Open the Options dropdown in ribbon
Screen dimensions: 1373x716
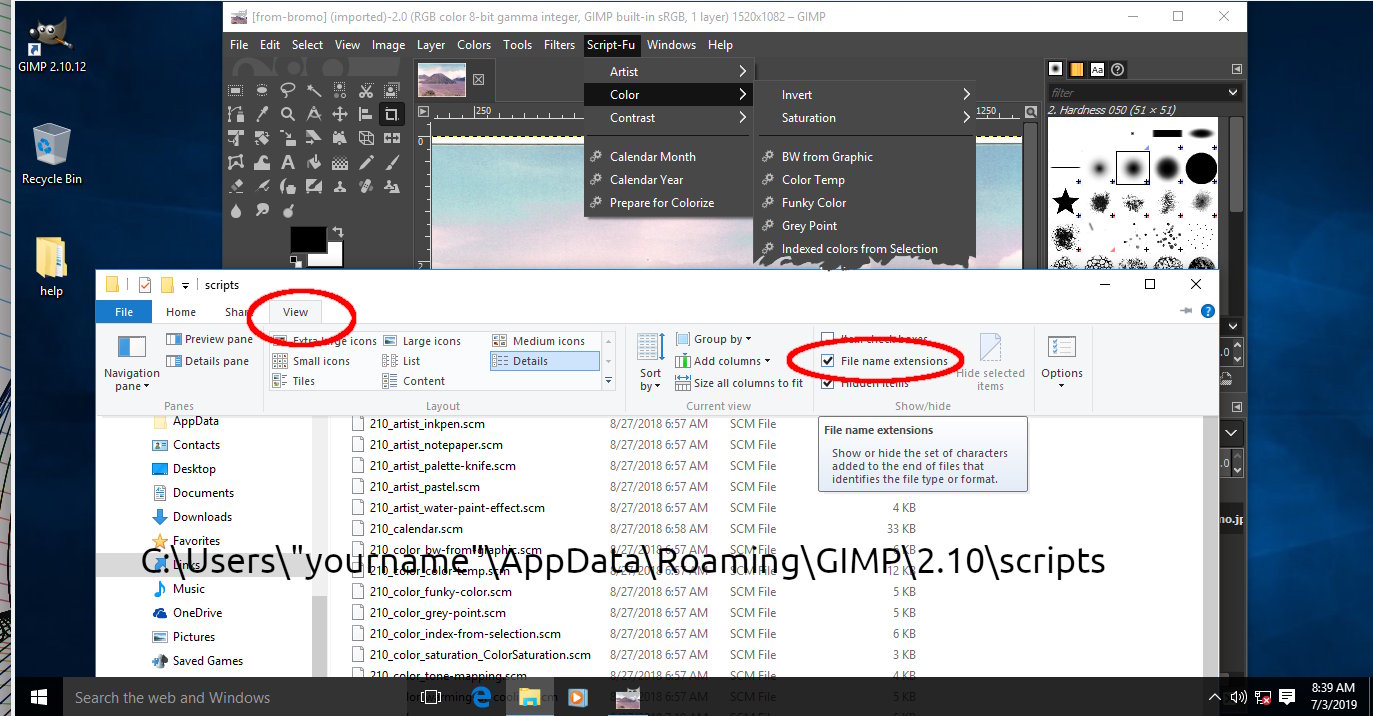click(1061, 361)
